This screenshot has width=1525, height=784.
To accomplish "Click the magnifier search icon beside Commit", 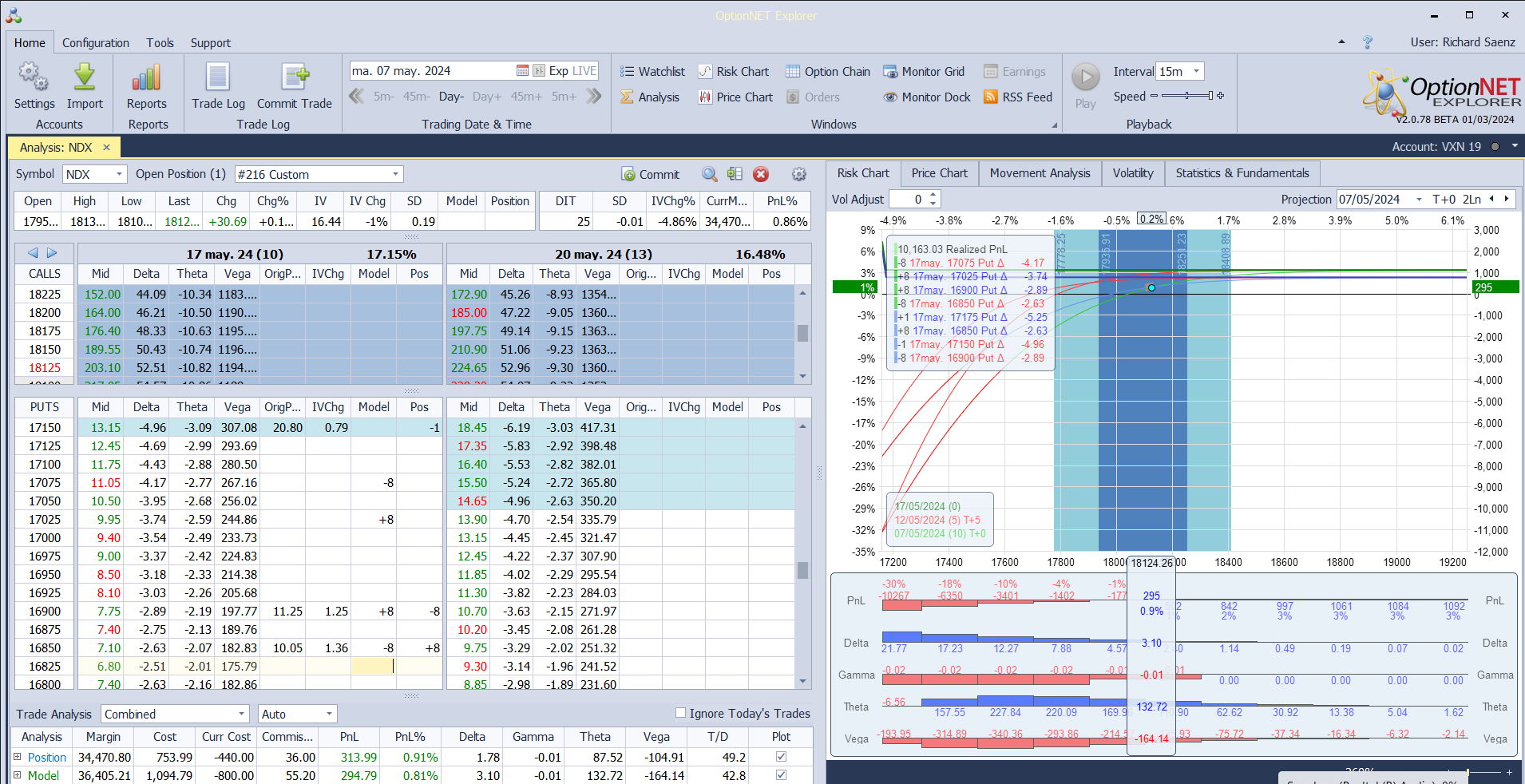I will (709, 174).
